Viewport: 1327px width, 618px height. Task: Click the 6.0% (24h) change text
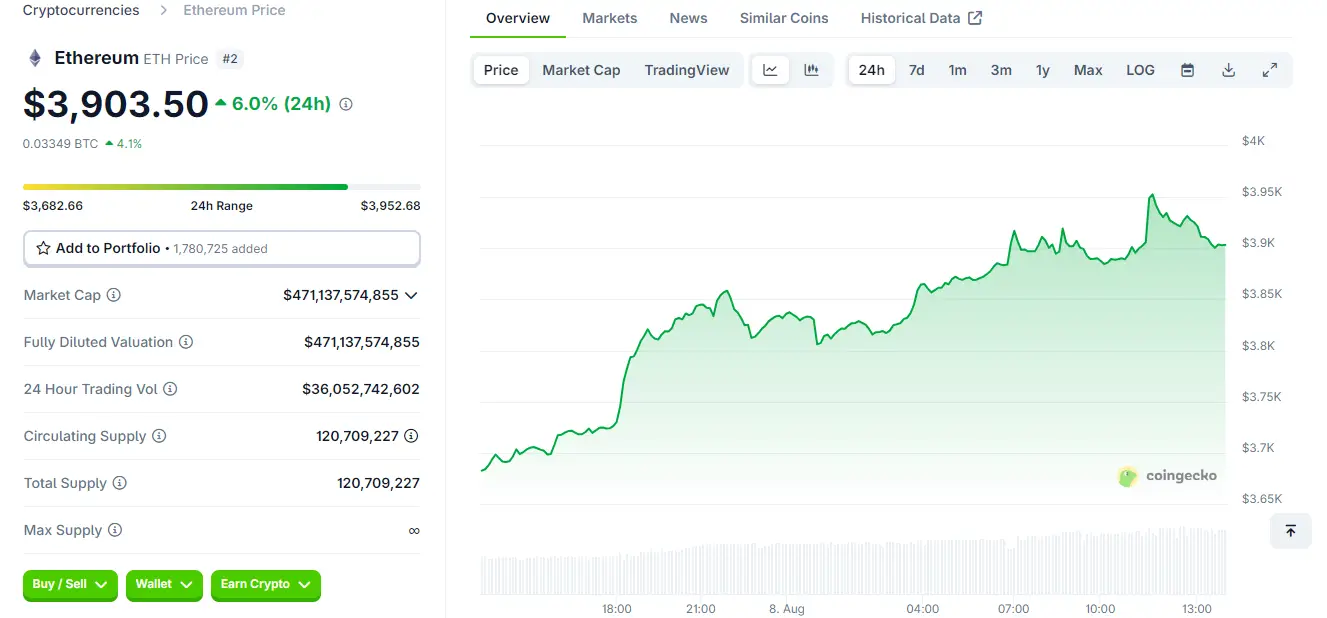[281, 104]
